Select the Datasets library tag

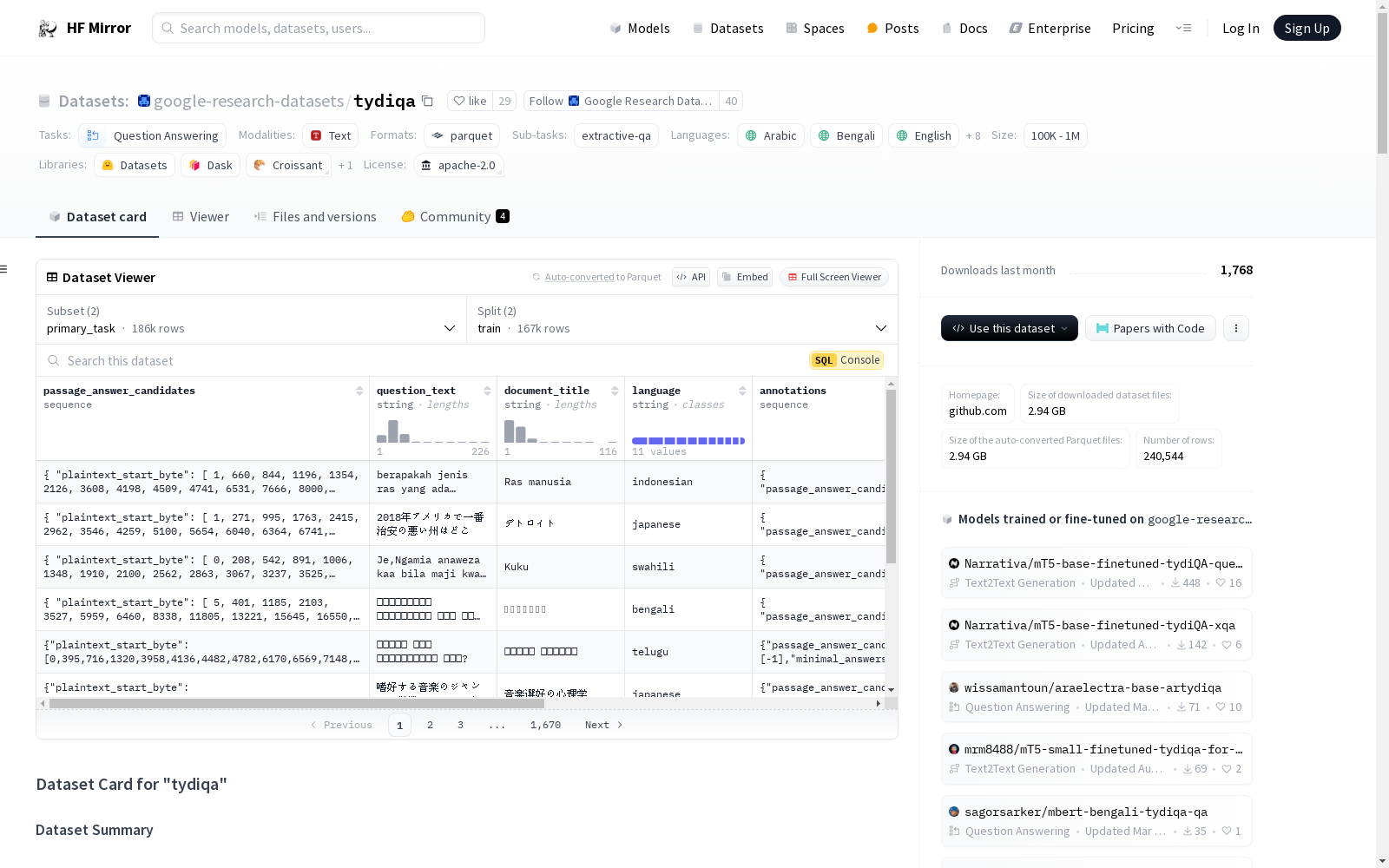(135, 165)
